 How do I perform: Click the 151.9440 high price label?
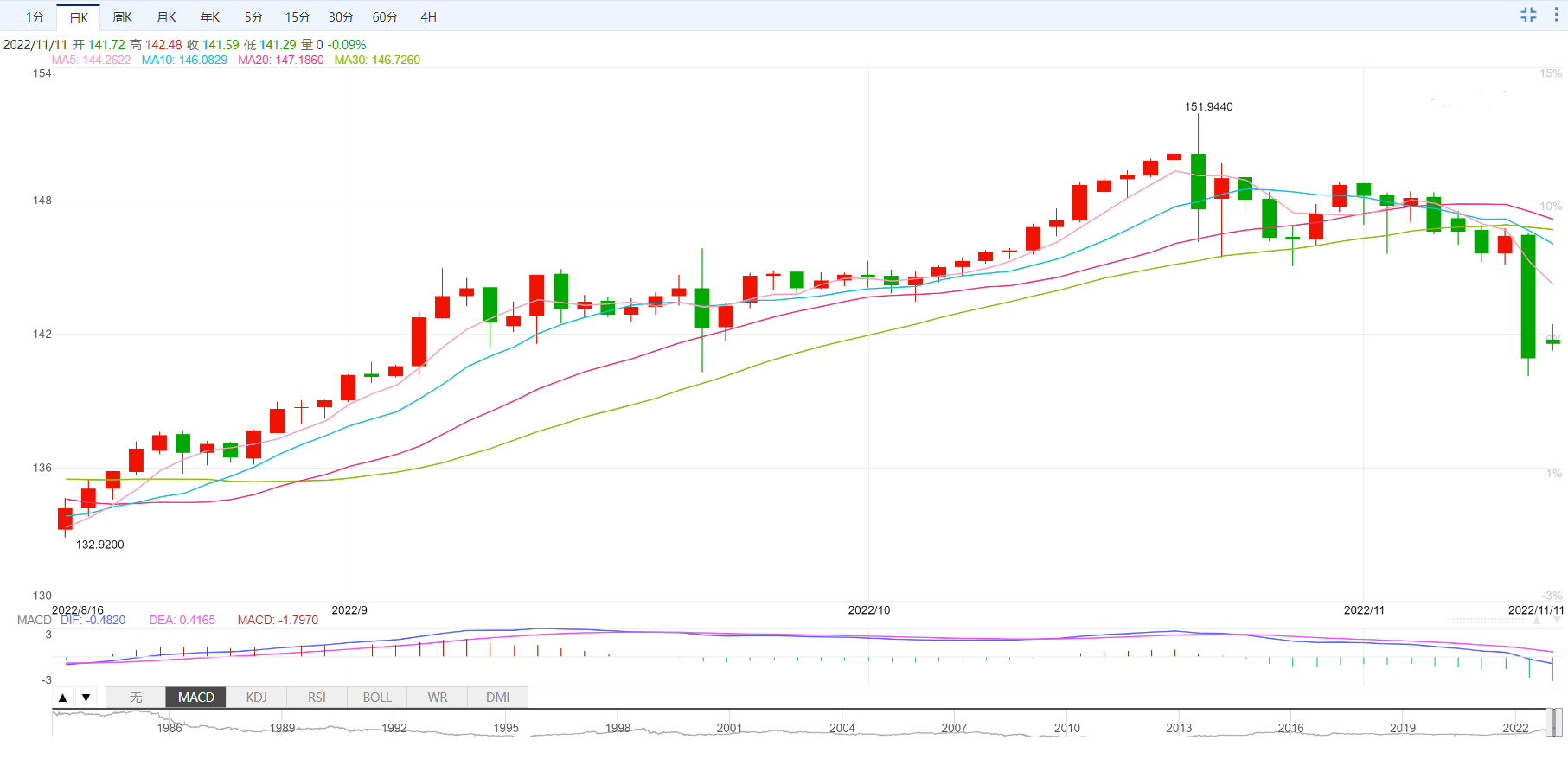(1209, 106)
